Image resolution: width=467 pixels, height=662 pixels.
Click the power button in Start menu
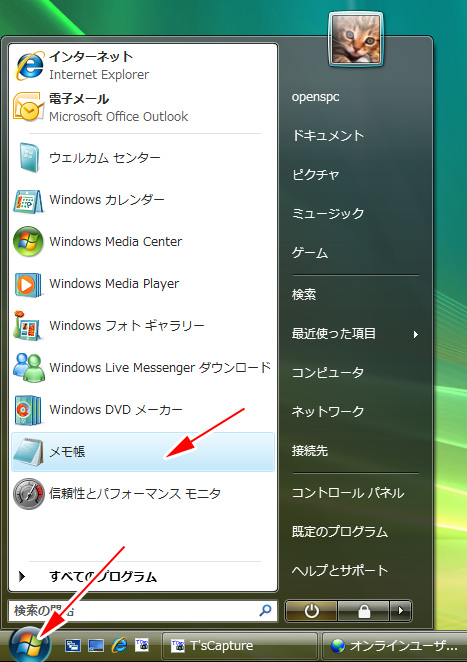[x=311, y=611]
